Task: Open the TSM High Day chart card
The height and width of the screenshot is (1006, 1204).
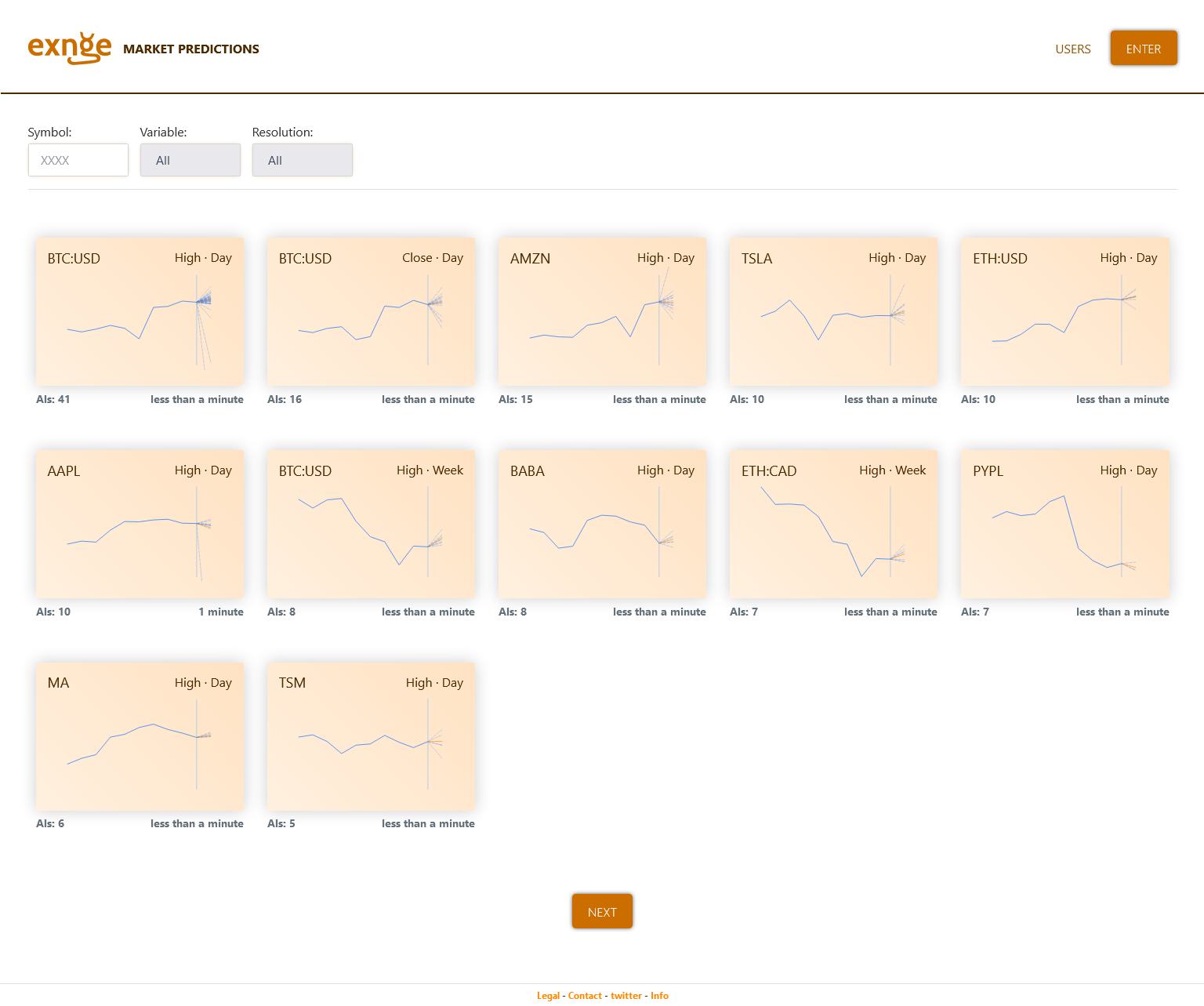Action: click(371, 736)
